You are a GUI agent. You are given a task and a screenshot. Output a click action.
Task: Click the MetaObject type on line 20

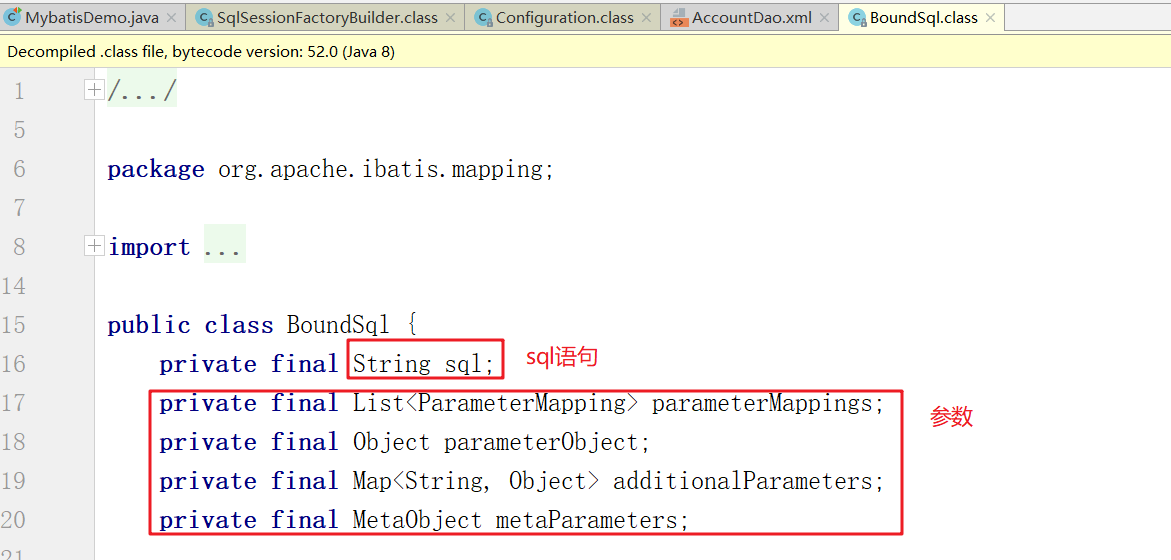tap(417, 520)
